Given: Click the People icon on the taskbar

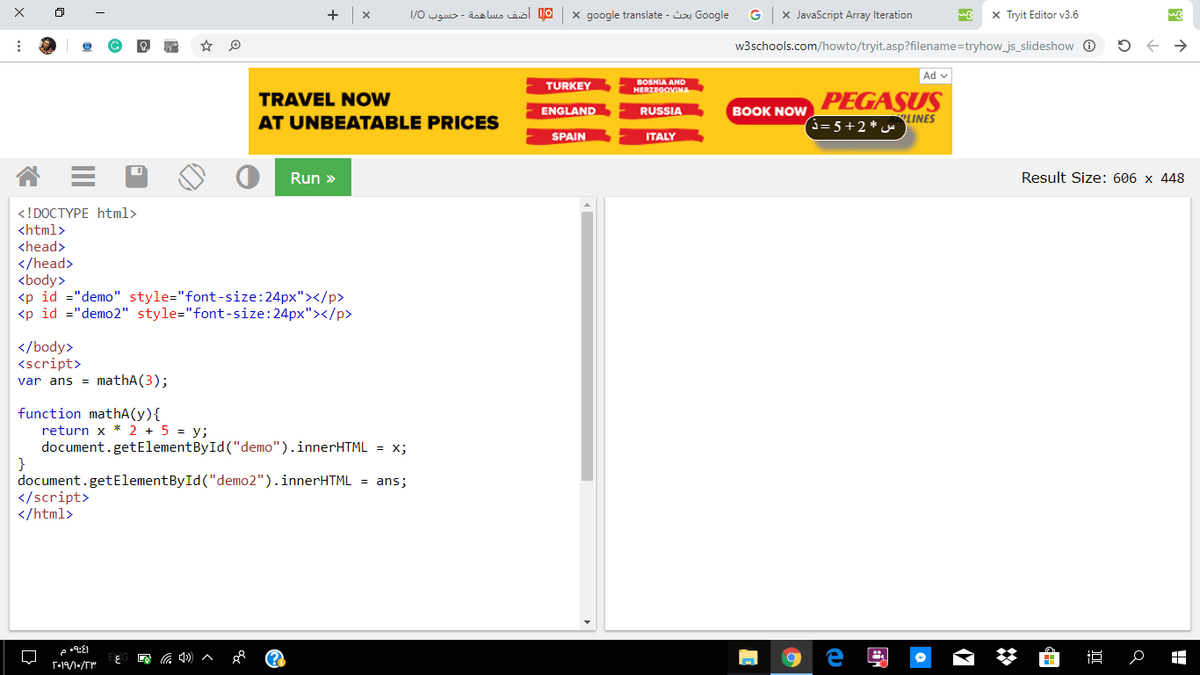Looking at the screenshot, I should click(x=241, y=658).
